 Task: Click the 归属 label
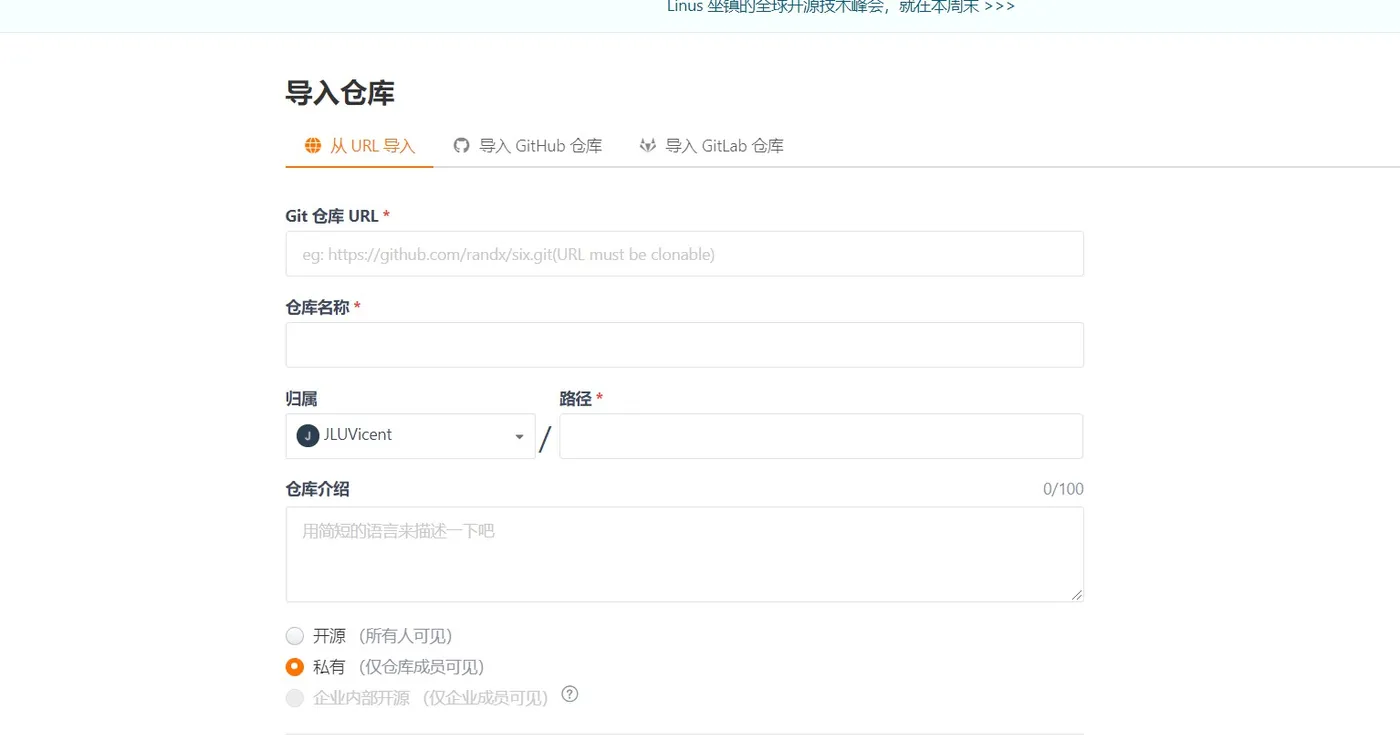302,398
